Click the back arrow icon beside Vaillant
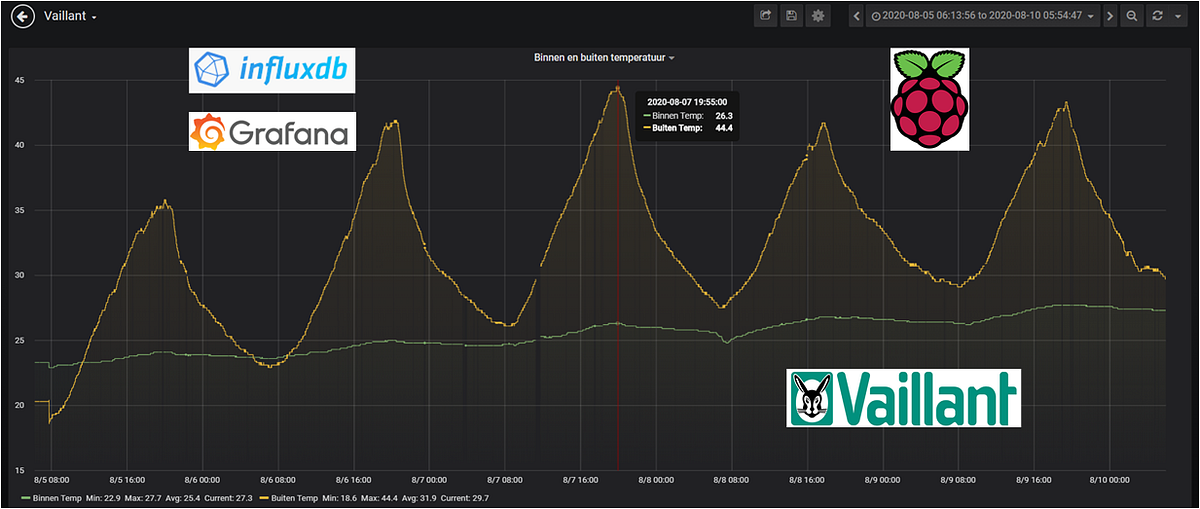The width and height of the screenshot is (1200, 509). [x=24, y=16]
